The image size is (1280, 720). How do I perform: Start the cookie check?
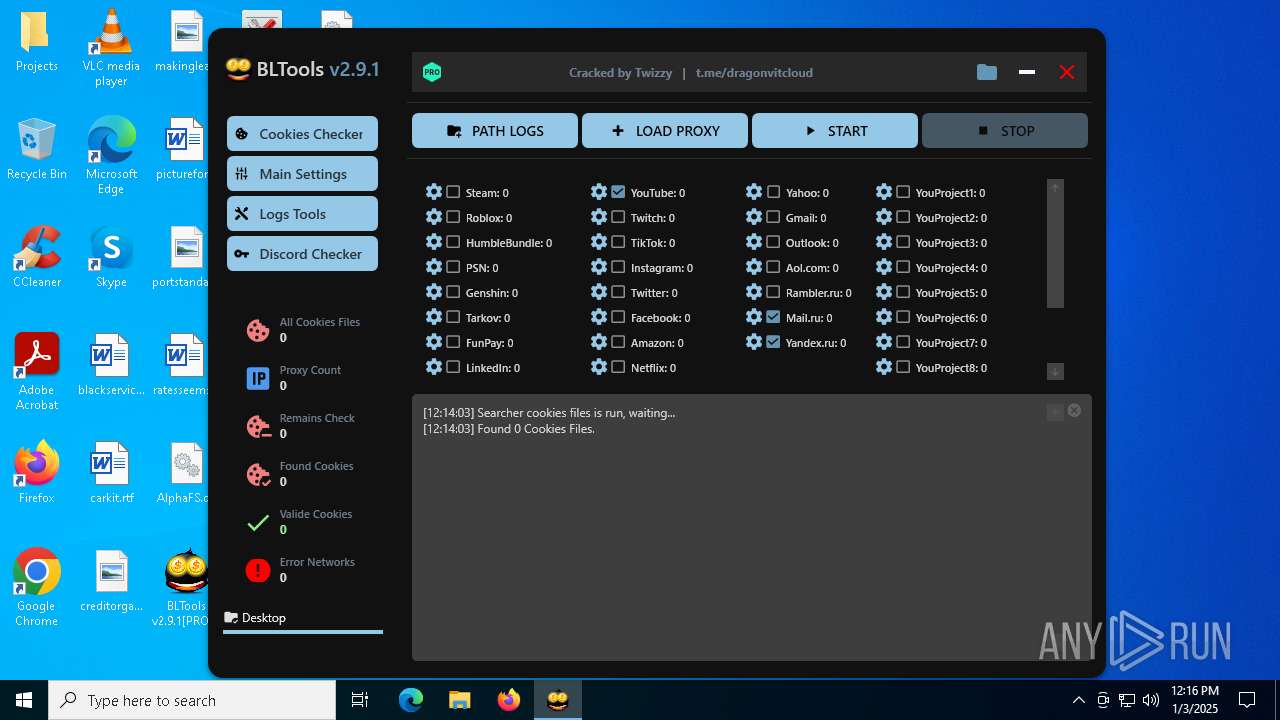[x=835, y=130]
